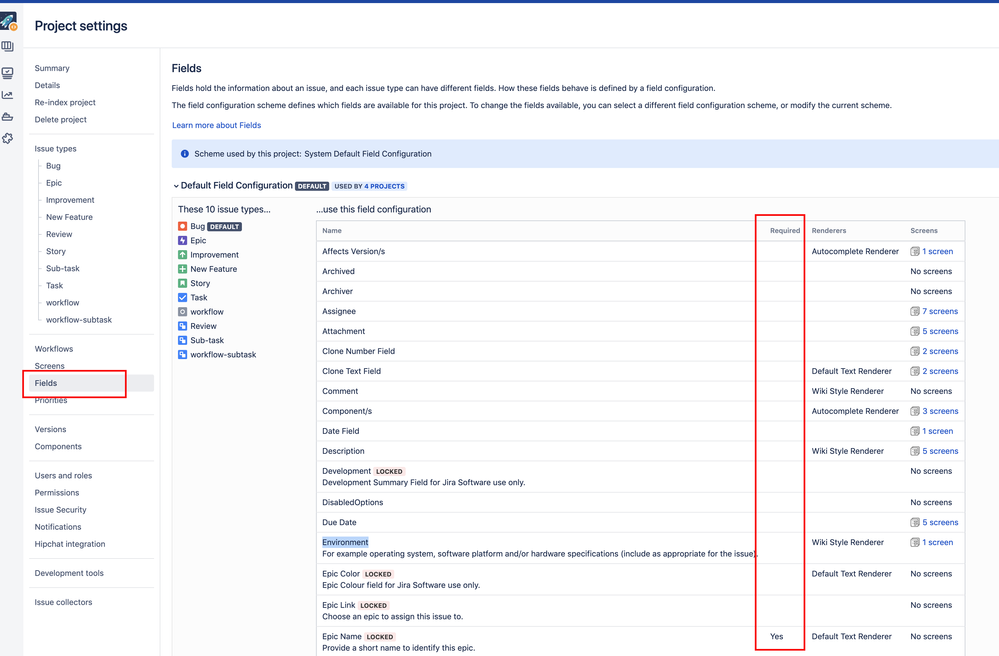Select Fields in the sidebar
999x656 pixels.
[x=46, y=383]
